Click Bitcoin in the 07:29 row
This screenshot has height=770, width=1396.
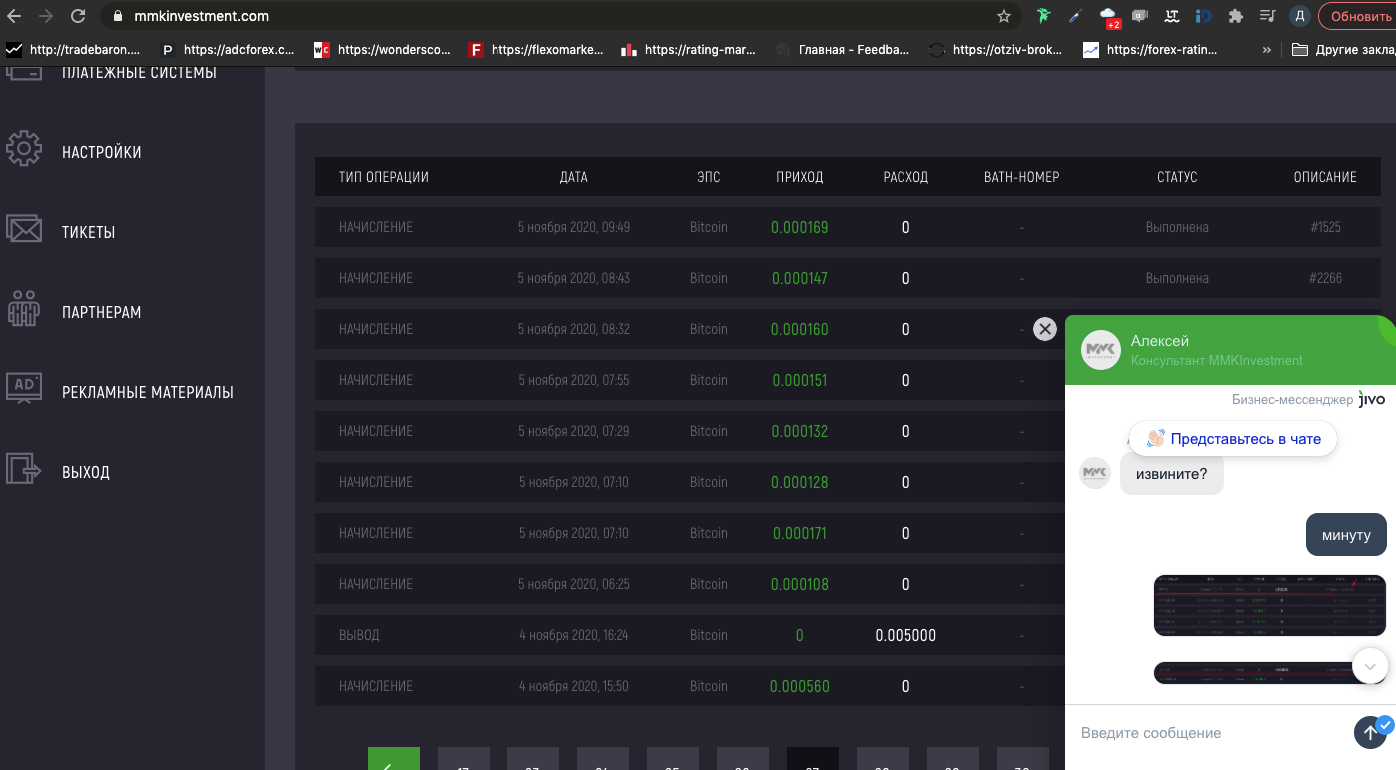[x=709, y=431]
